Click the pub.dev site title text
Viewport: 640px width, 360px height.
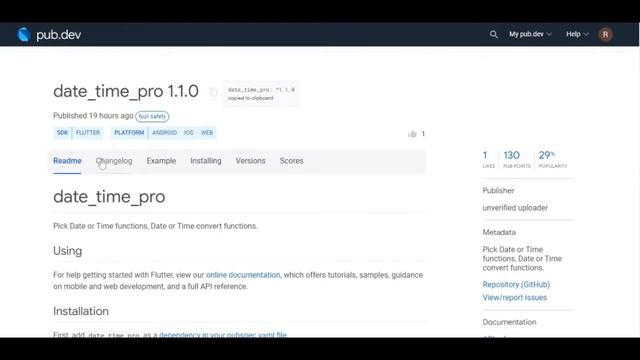[x=59, y=35]
